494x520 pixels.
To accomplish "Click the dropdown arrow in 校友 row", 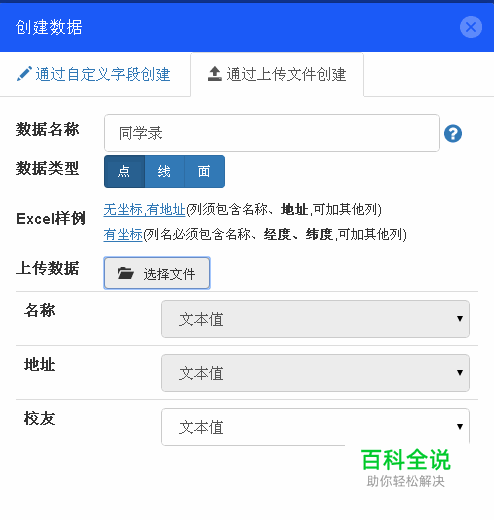I will pyautogui.click(x=460, y=426).
